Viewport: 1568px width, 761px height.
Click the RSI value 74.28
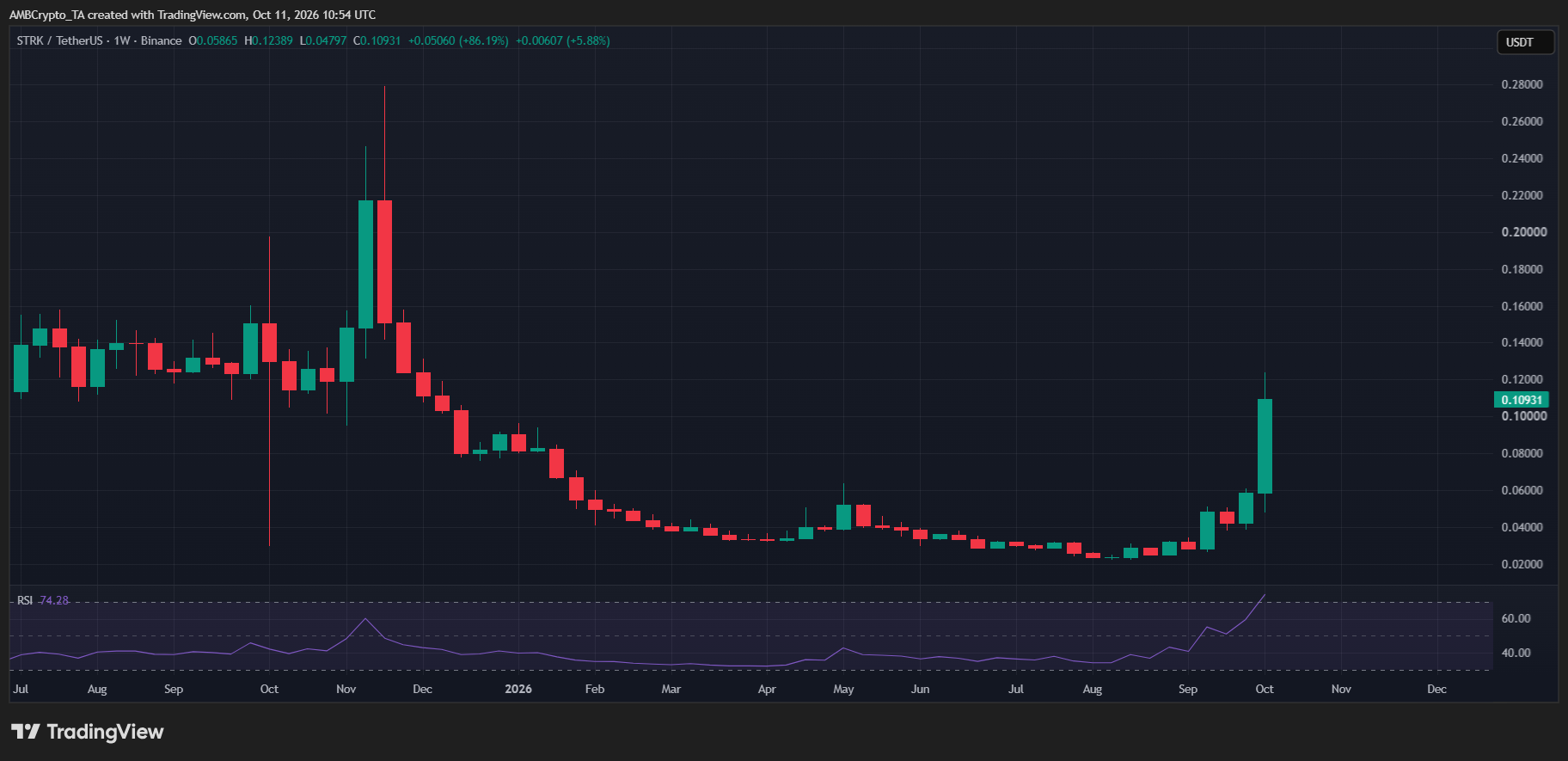[x=54, y=600]
